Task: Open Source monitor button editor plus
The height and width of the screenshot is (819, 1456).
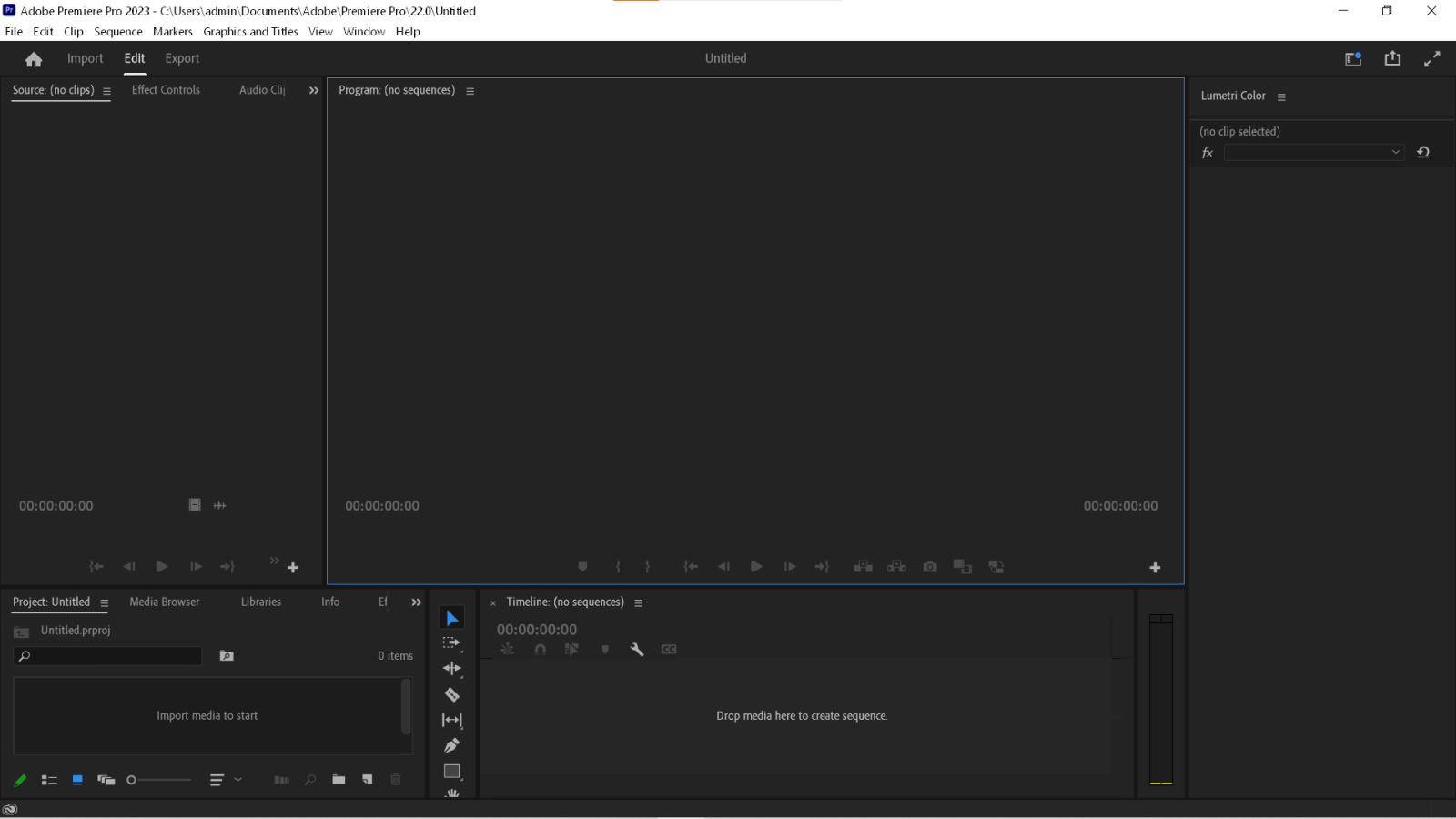Action: pyautogui.click(x=293, y=568)
